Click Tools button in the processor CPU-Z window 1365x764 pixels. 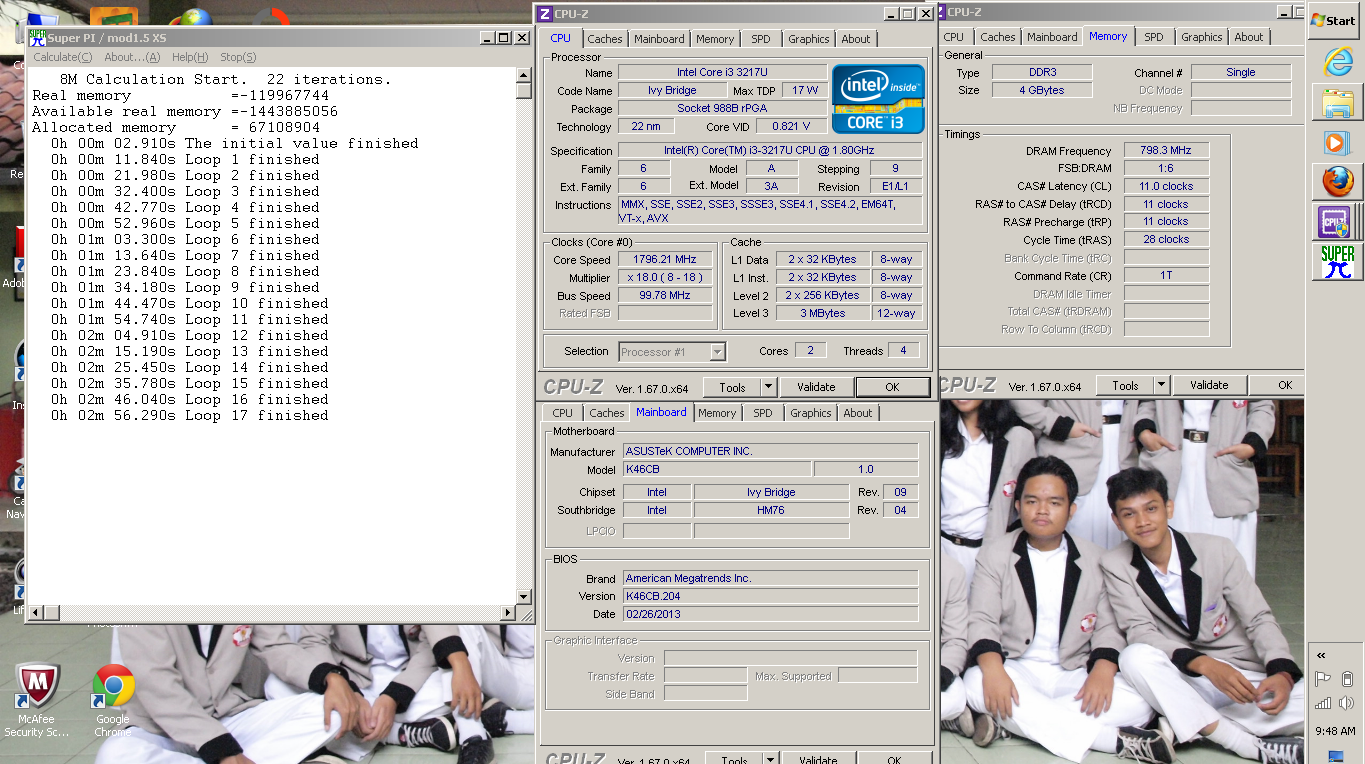click(732, 387)
